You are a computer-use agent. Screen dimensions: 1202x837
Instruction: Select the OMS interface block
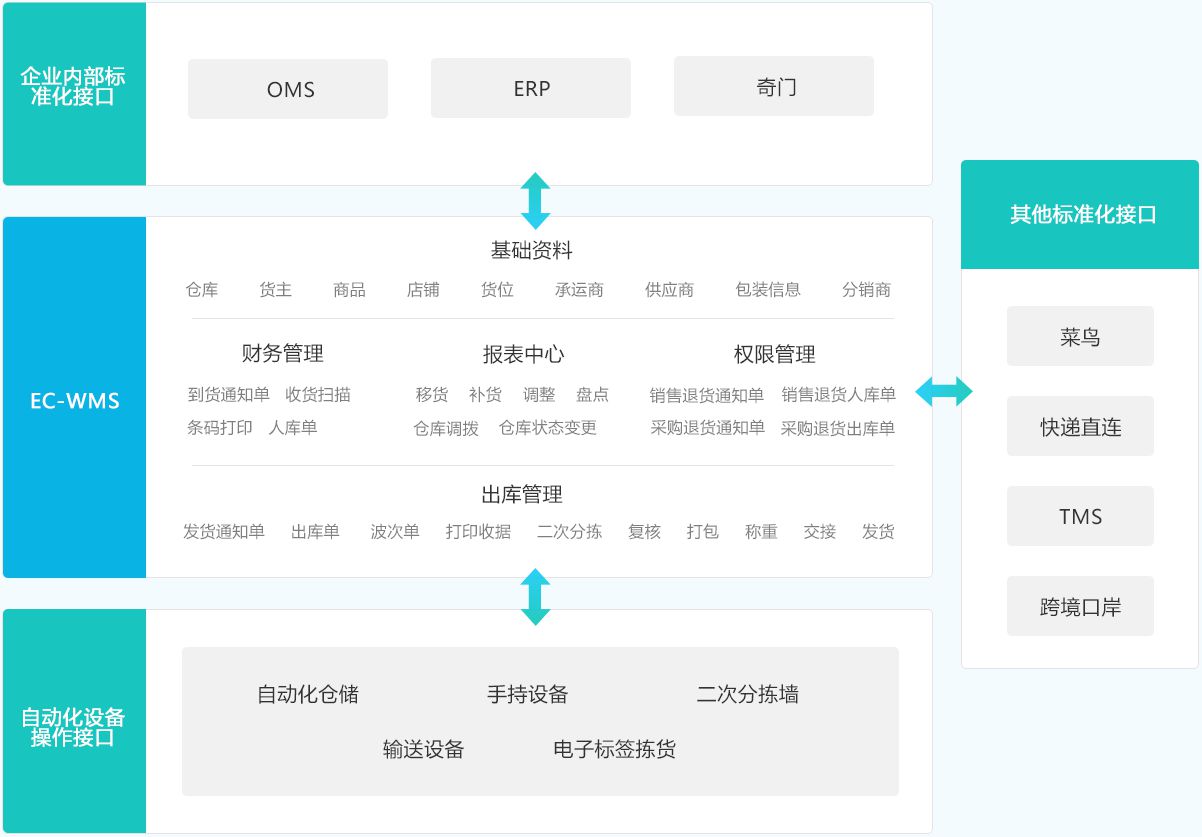click(287, 88)
